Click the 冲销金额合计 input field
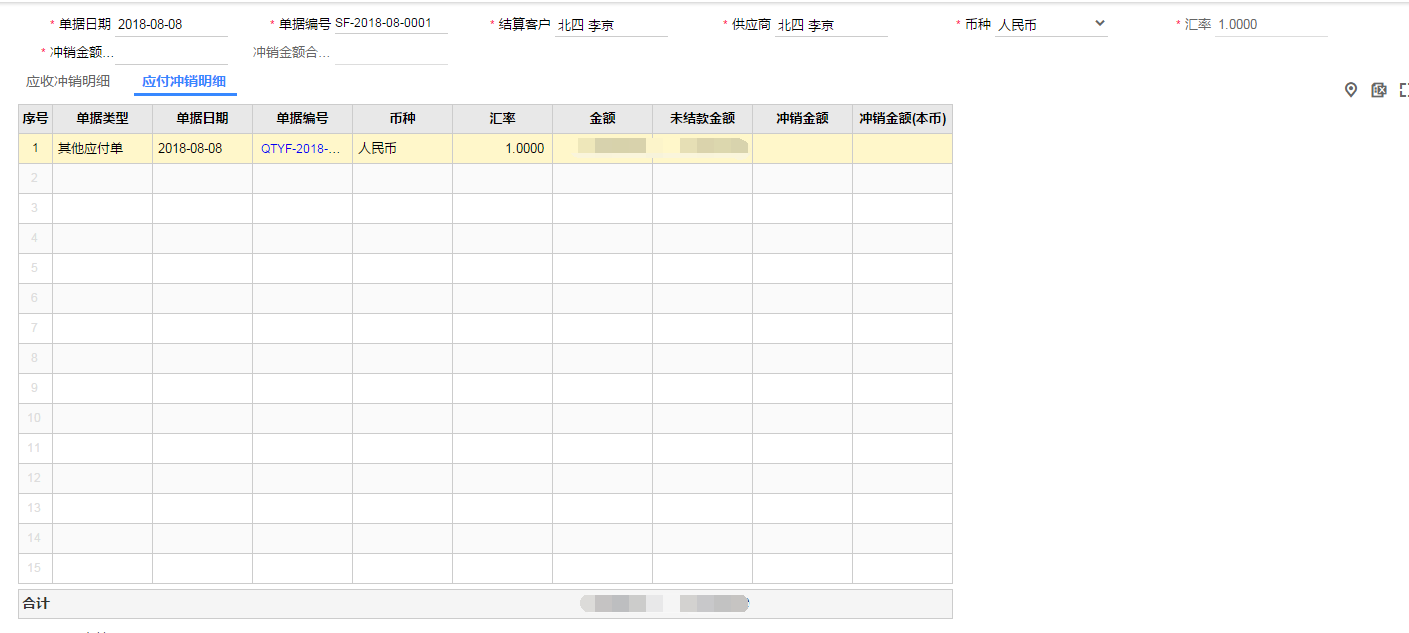The image size is (1409, 633). (390, 52)
